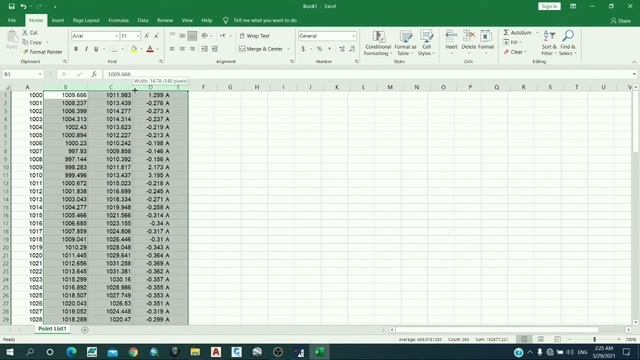Click AutoSum button
Screen dimensions: 640x360
(x=518, y=33)
